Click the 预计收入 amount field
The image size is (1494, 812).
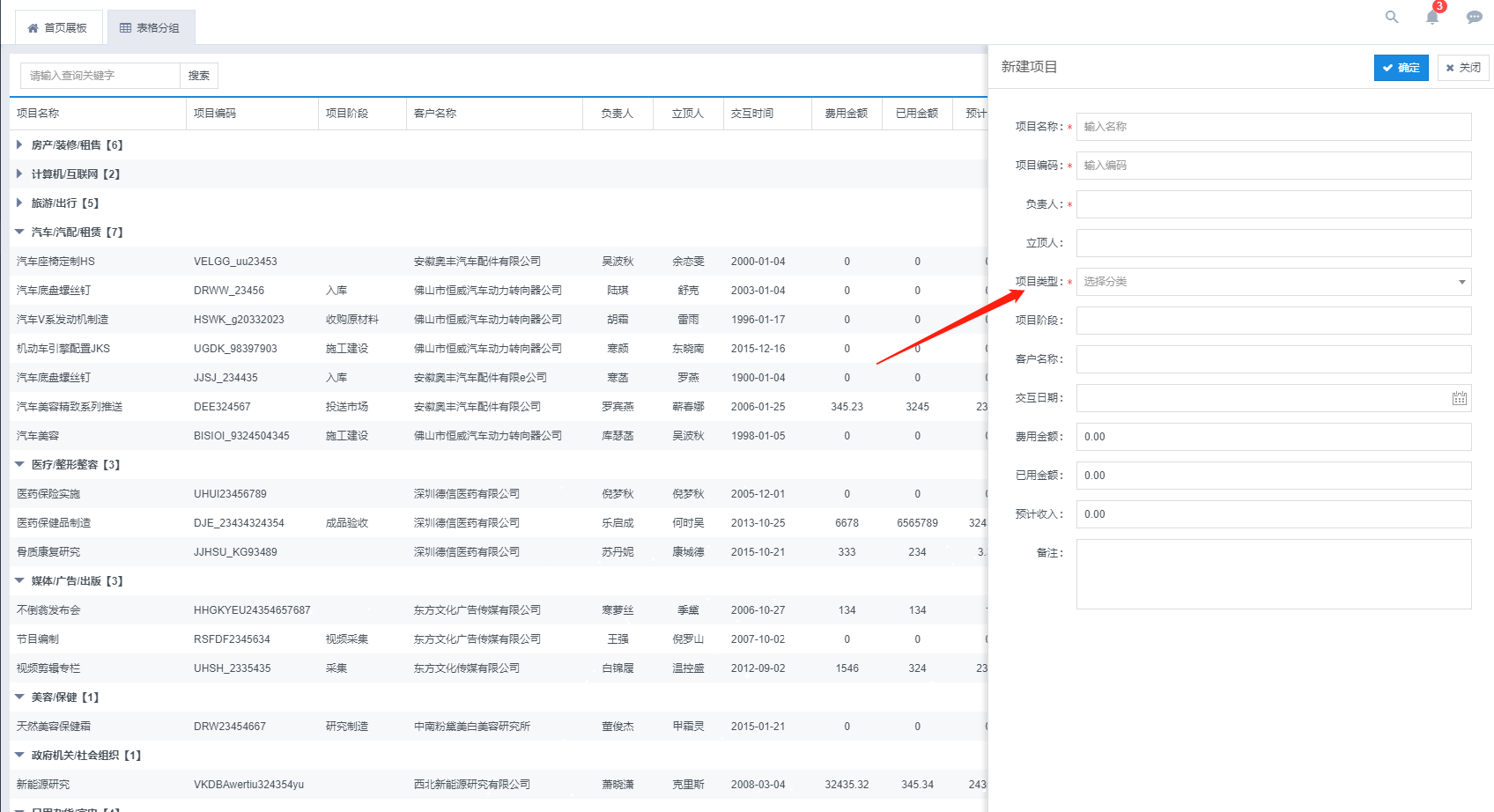tap(1274, 514)
